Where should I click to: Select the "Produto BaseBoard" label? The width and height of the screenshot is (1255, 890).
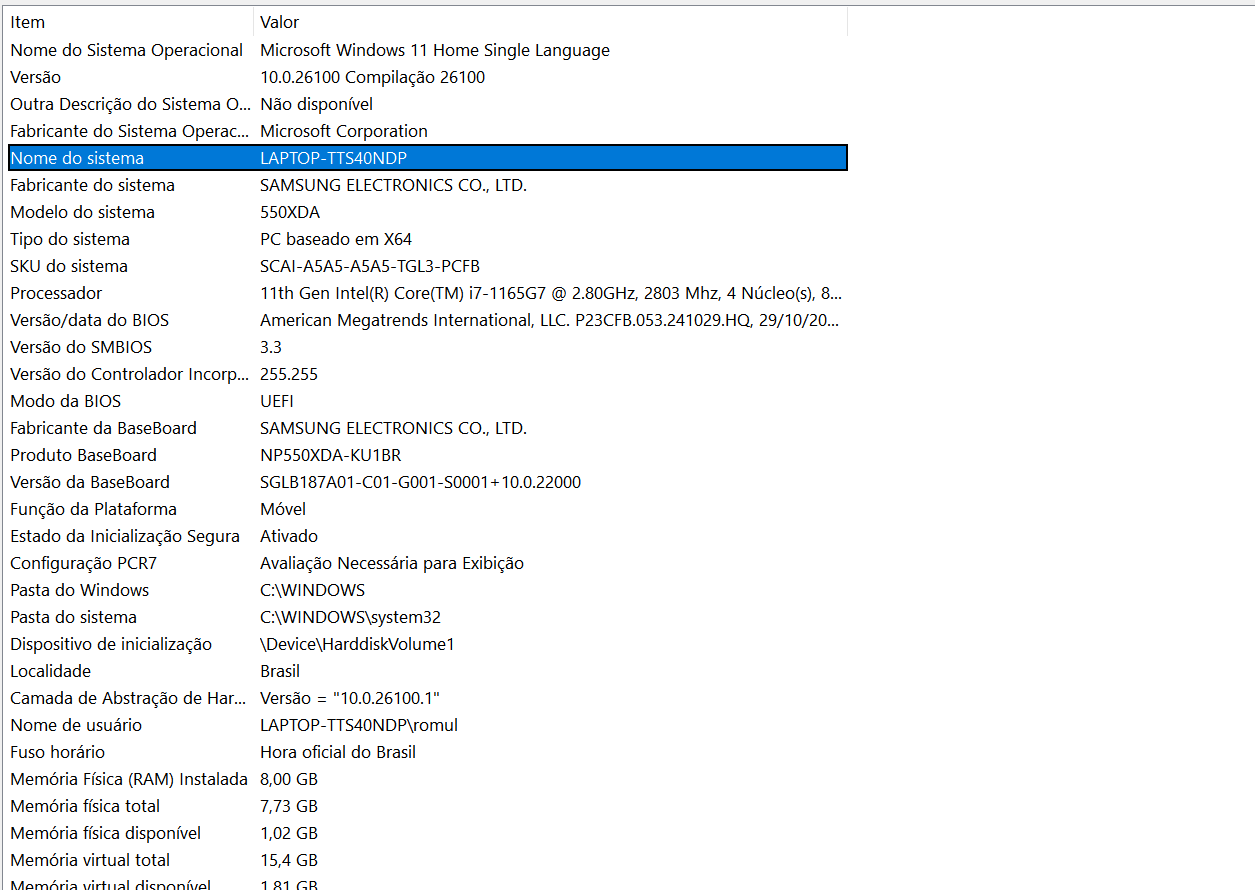click(x=84, y=455)
